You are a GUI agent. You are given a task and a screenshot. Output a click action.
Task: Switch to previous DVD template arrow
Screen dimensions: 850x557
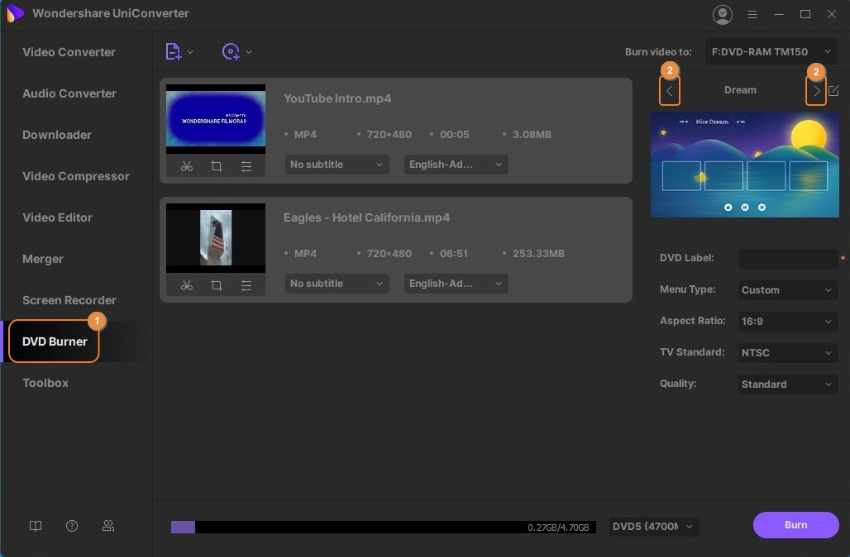[x=670, y=91]
